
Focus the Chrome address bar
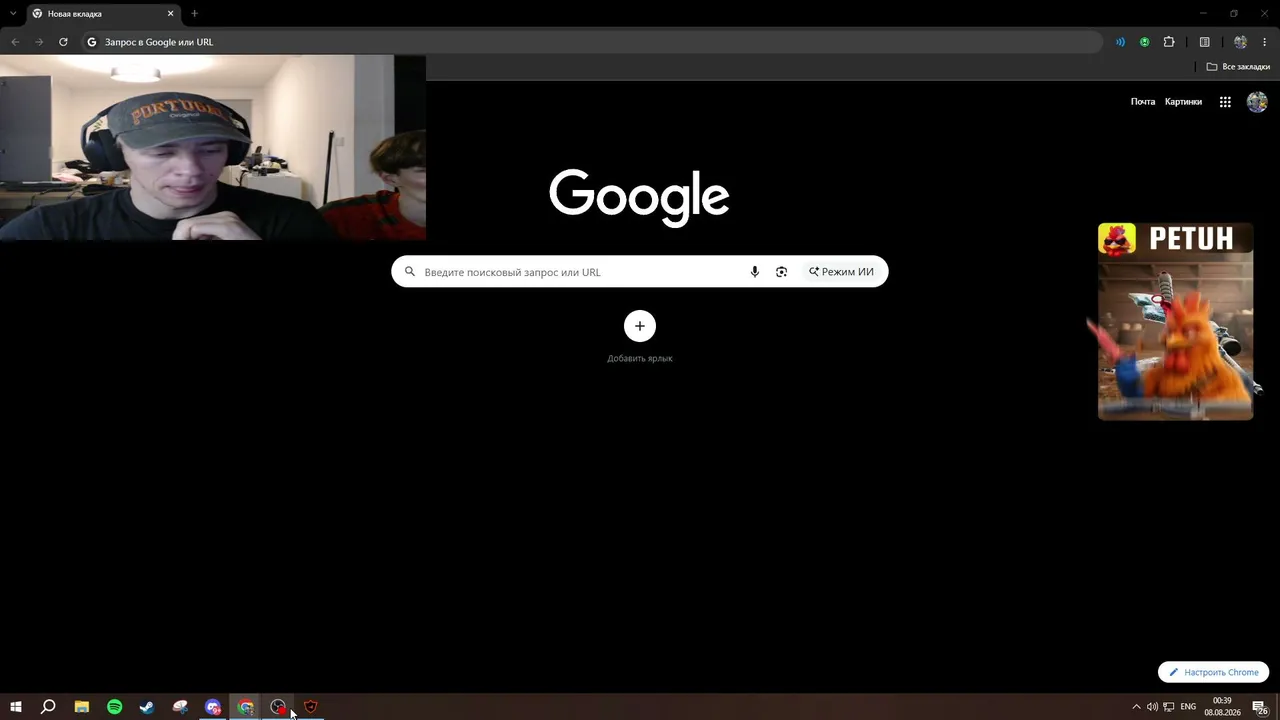click(x=590, y=42)
